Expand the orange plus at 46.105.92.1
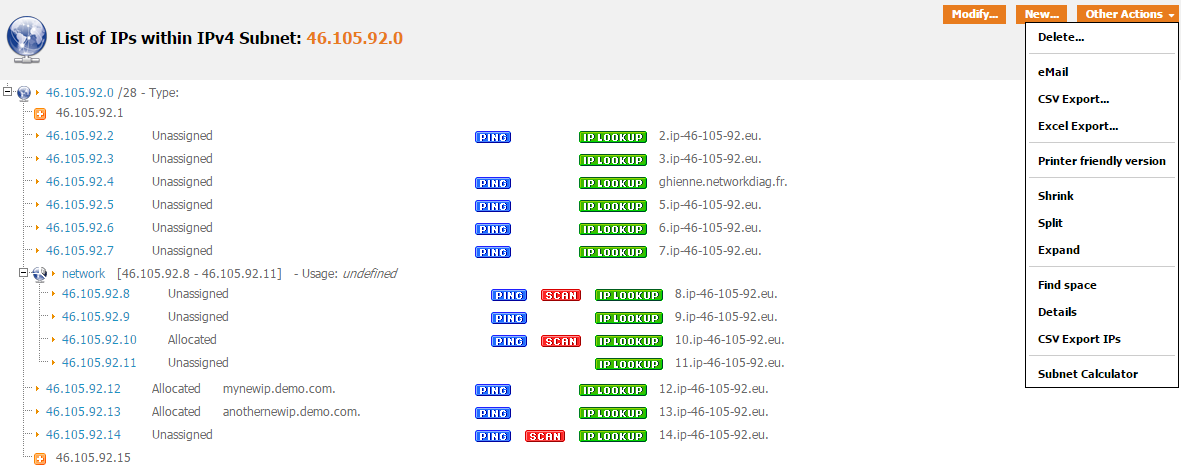This screenshot has height=472, width=1181. (40, 114)
